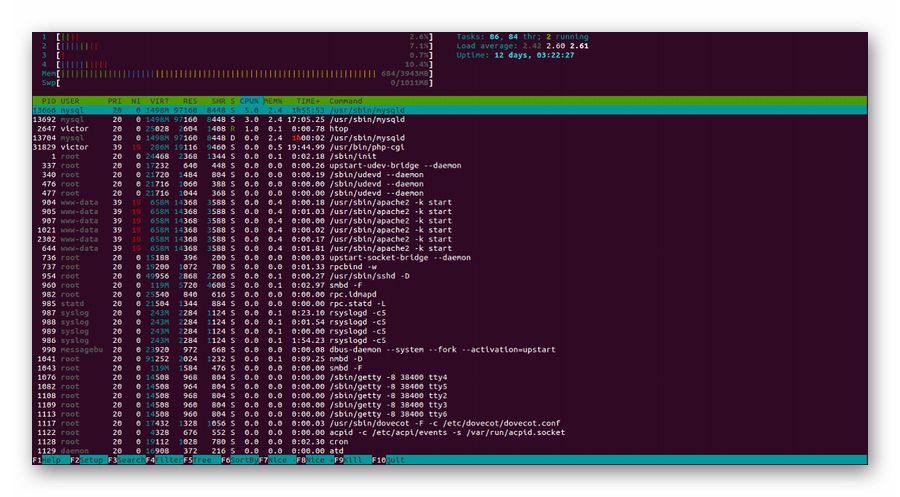Increase niceness with the F8 Nice + label
900x497 pixels.
(x=316, y=460)
